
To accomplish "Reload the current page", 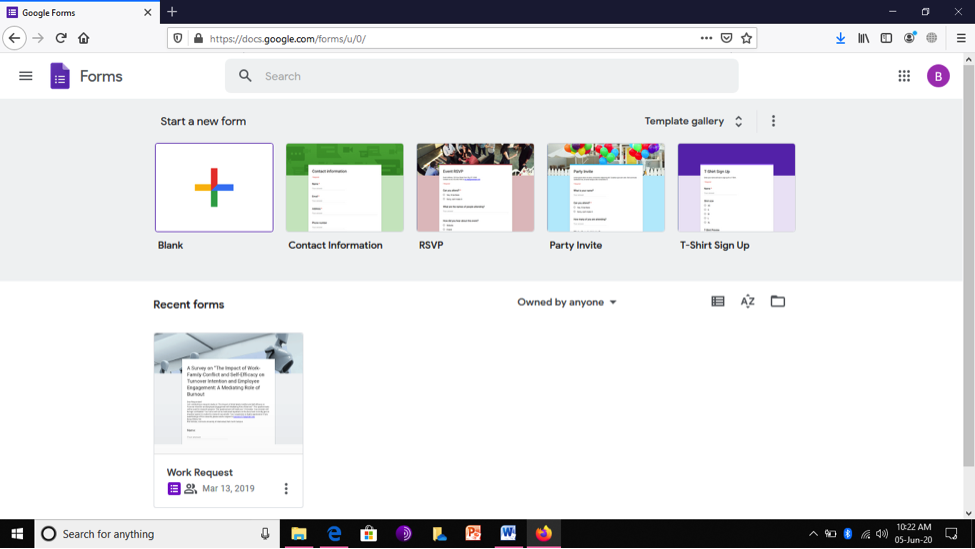I will coord(61,38).
